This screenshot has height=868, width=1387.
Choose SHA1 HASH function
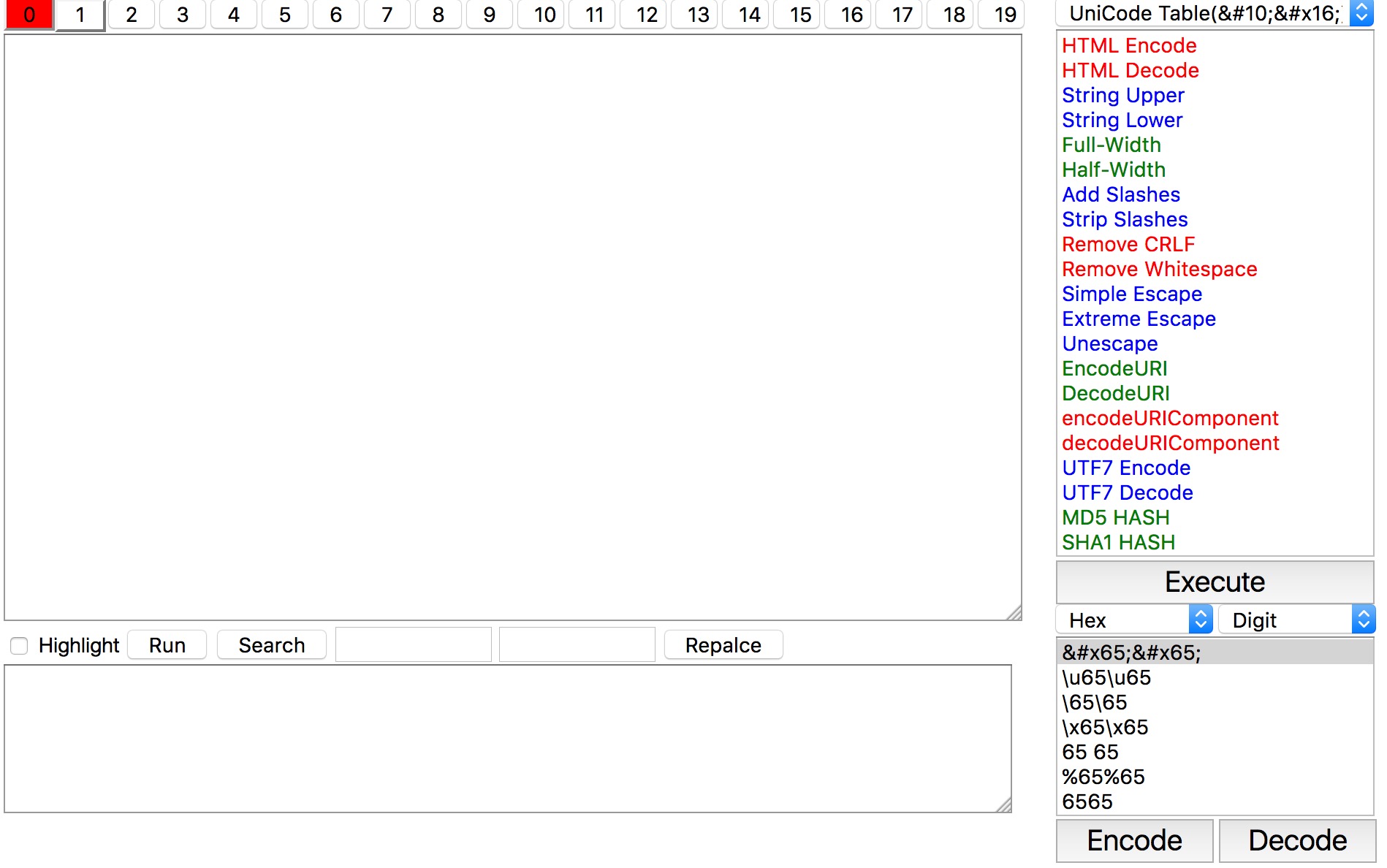pyautogui.click(x=1215, y=542)
